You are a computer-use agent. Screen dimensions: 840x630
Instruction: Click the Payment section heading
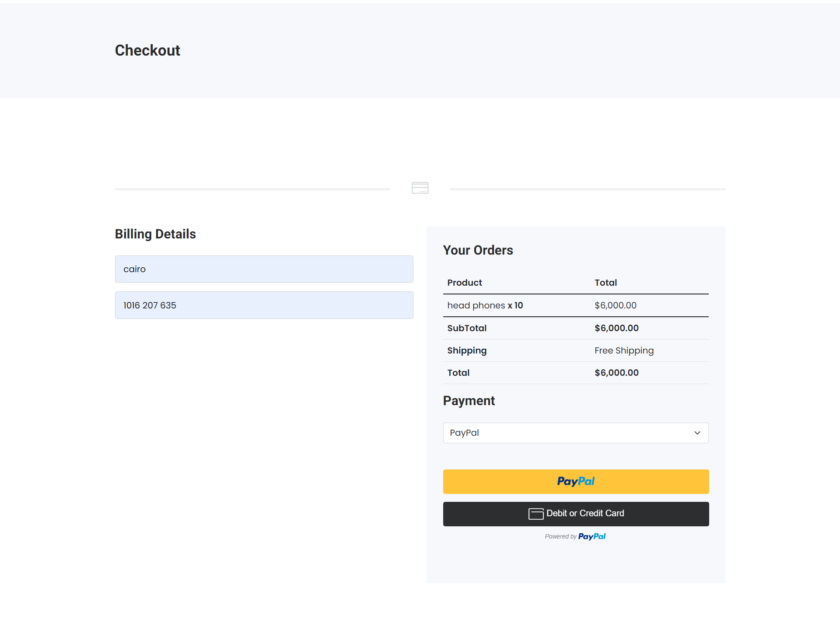tap(469, 400)
